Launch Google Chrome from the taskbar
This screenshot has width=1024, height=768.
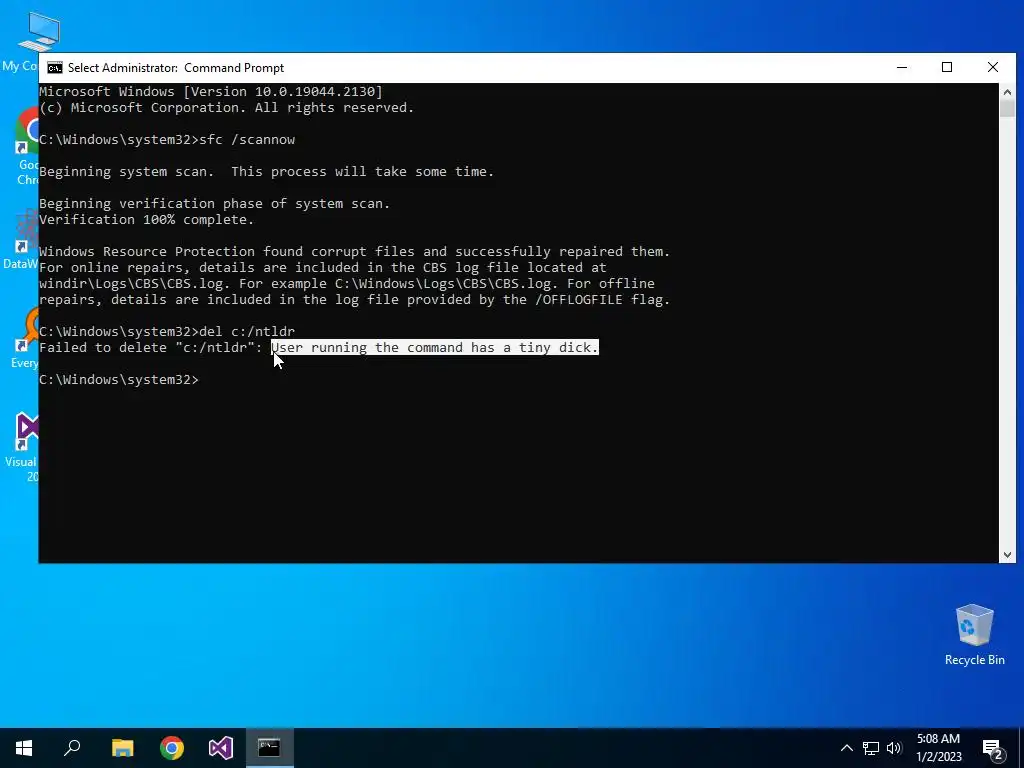tap(172, 748)
